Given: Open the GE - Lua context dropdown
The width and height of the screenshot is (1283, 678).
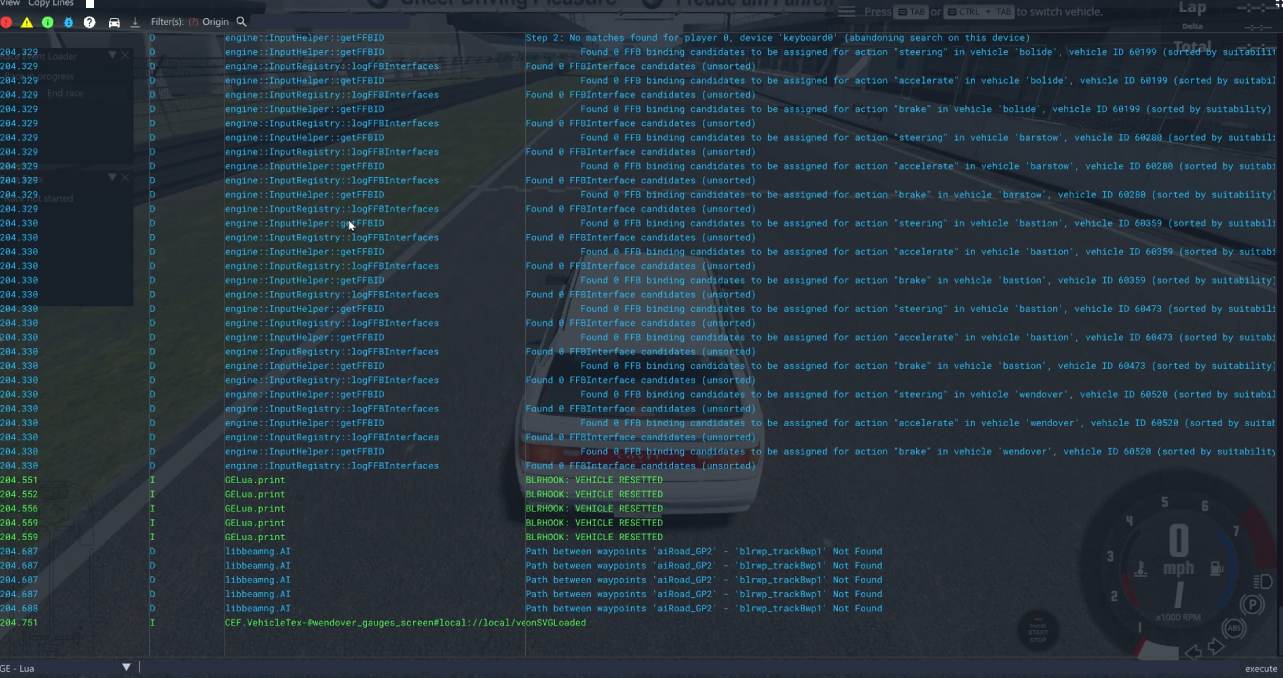Looking at the screenshot, I should click(66, 668).
